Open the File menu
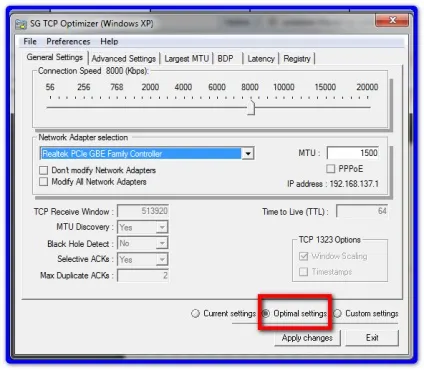This screenshot has width=424, height=370. [30, 42]
